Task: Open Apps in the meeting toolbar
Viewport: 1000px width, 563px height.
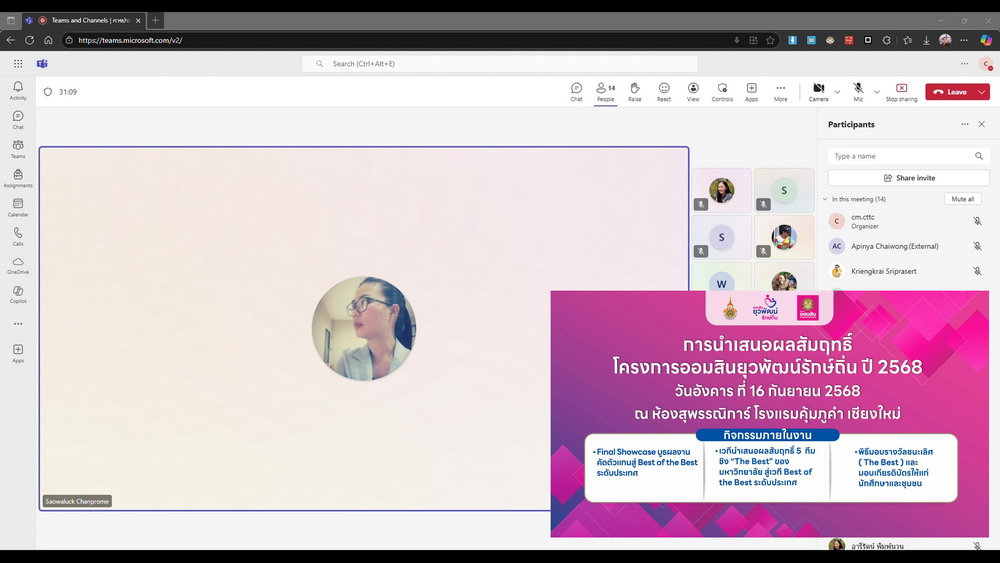Action: [751, 92]
